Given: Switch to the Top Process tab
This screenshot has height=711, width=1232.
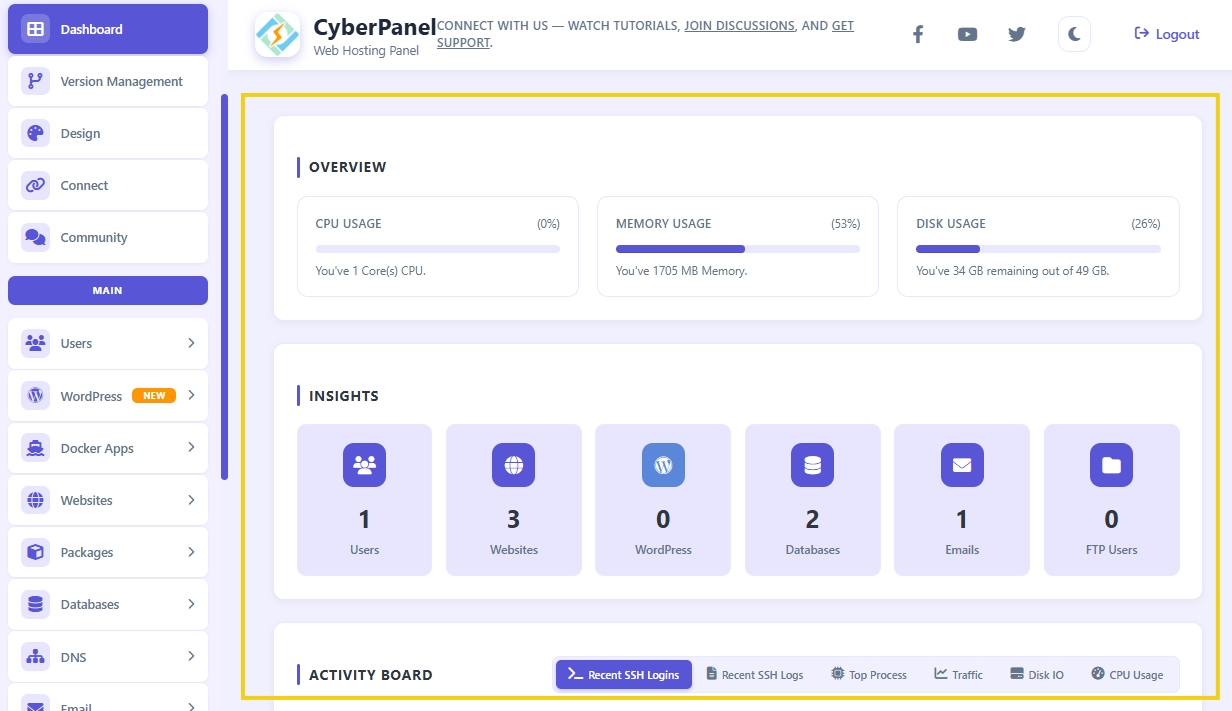Looking at the screenshot, I should (868, 674).
